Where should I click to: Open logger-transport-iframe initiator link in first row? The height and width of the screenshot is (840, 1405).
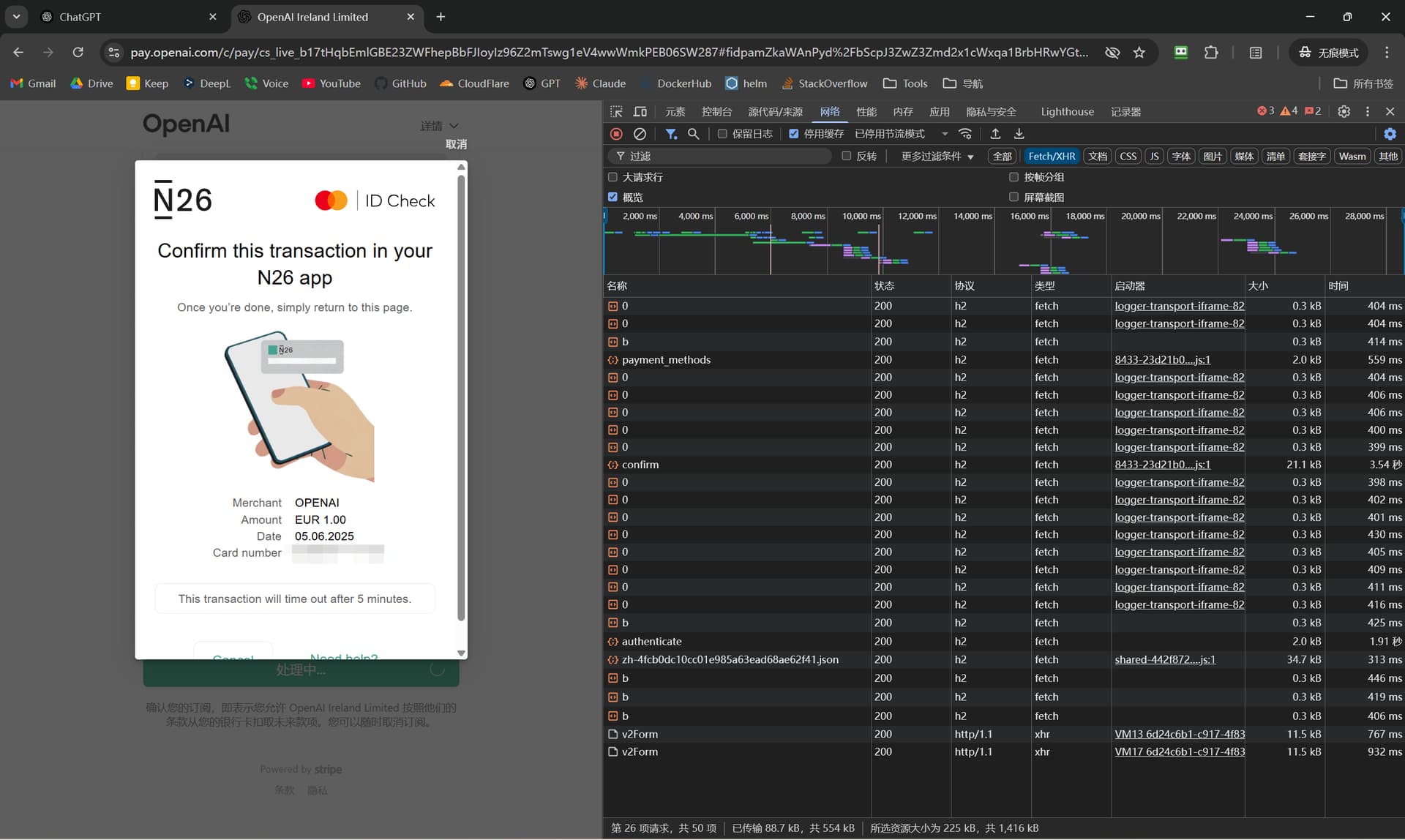click(x=1179, y=306)
